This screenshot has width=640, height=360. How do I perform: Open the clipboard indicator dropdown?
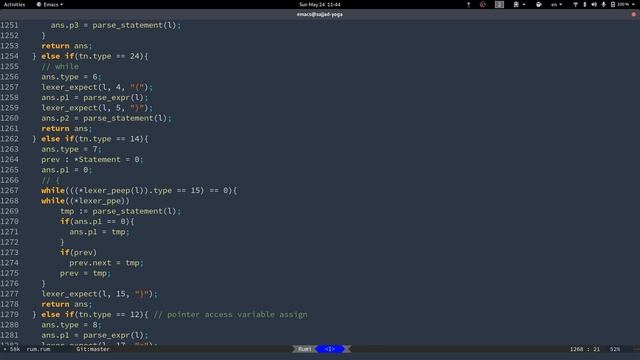coord(519,4)
